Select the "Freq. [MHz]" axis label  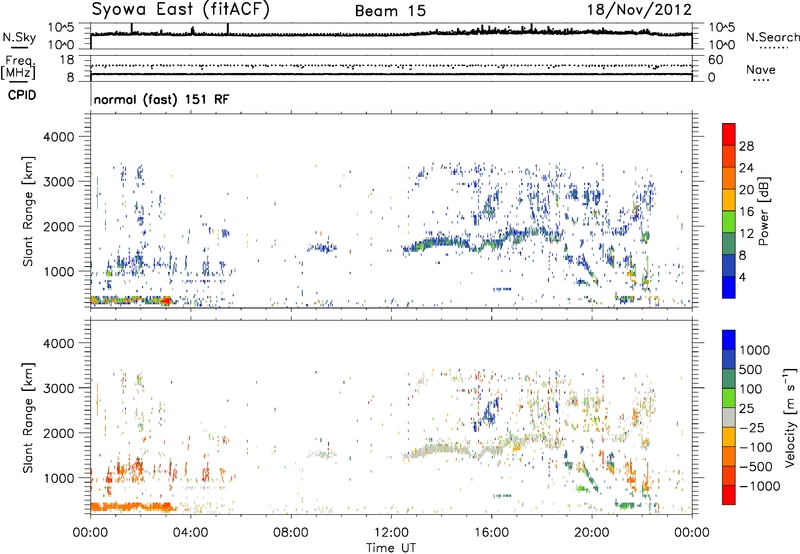click(18, 68)
